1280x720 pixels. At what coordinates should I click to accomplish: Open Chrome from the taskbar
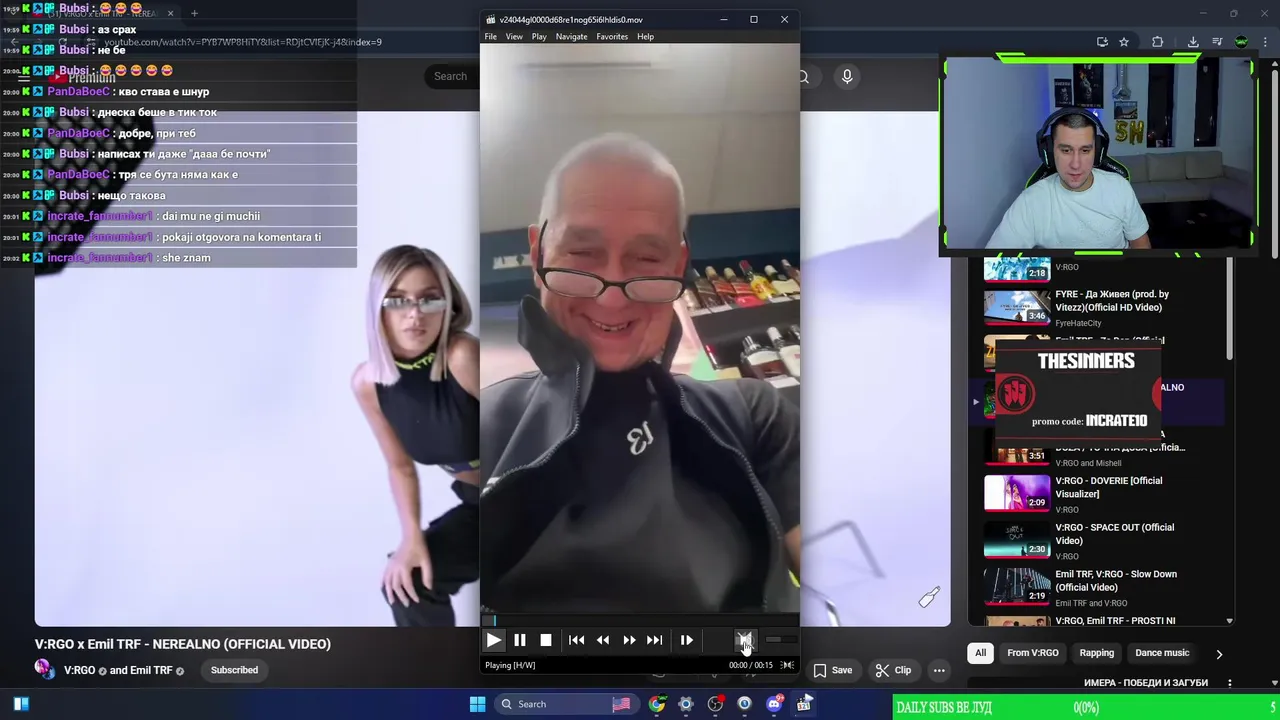pyautogui.click(x=656, y=704)
